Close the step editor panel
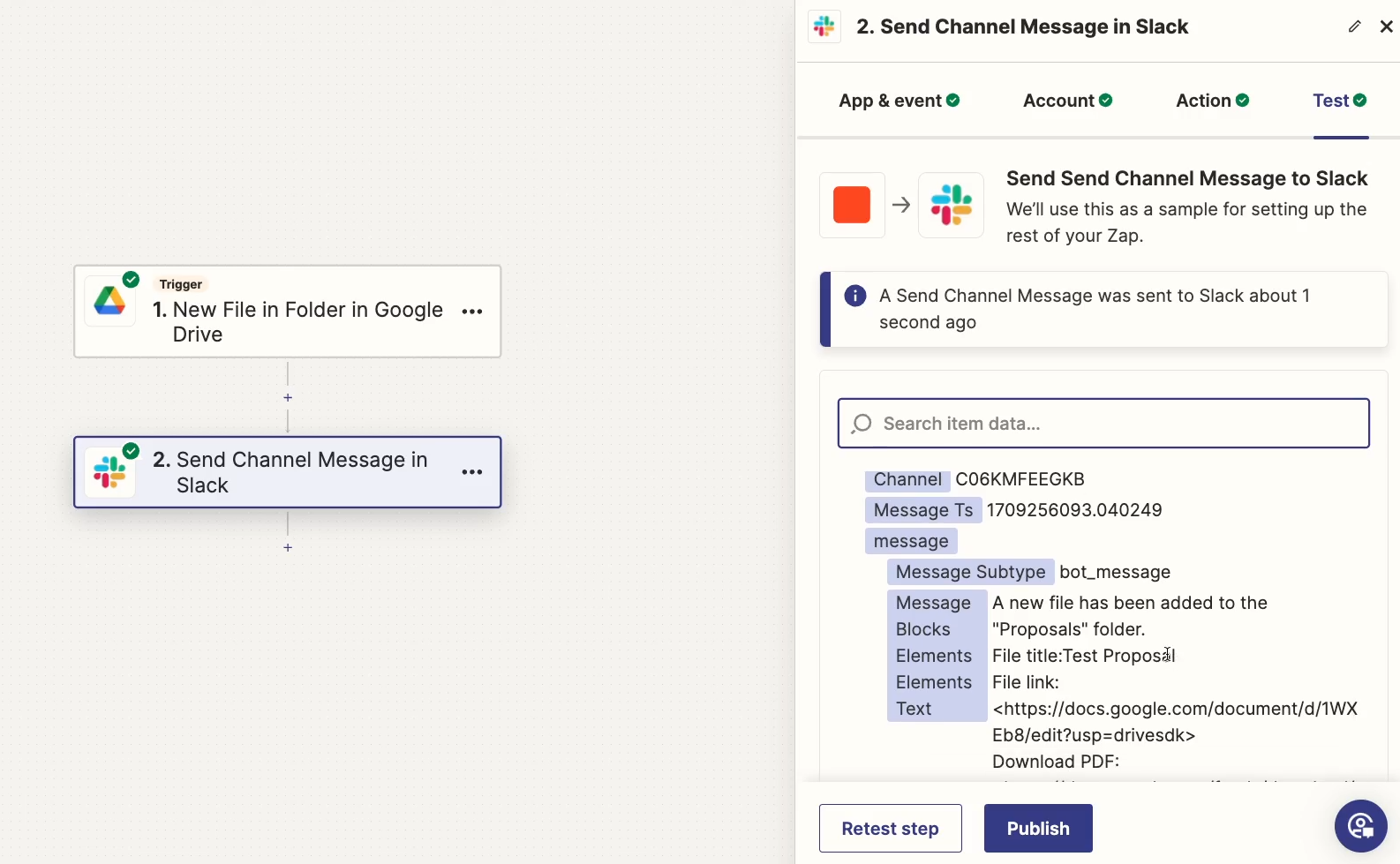Screen dimensions: 1400x864 tap(1387, 26)
